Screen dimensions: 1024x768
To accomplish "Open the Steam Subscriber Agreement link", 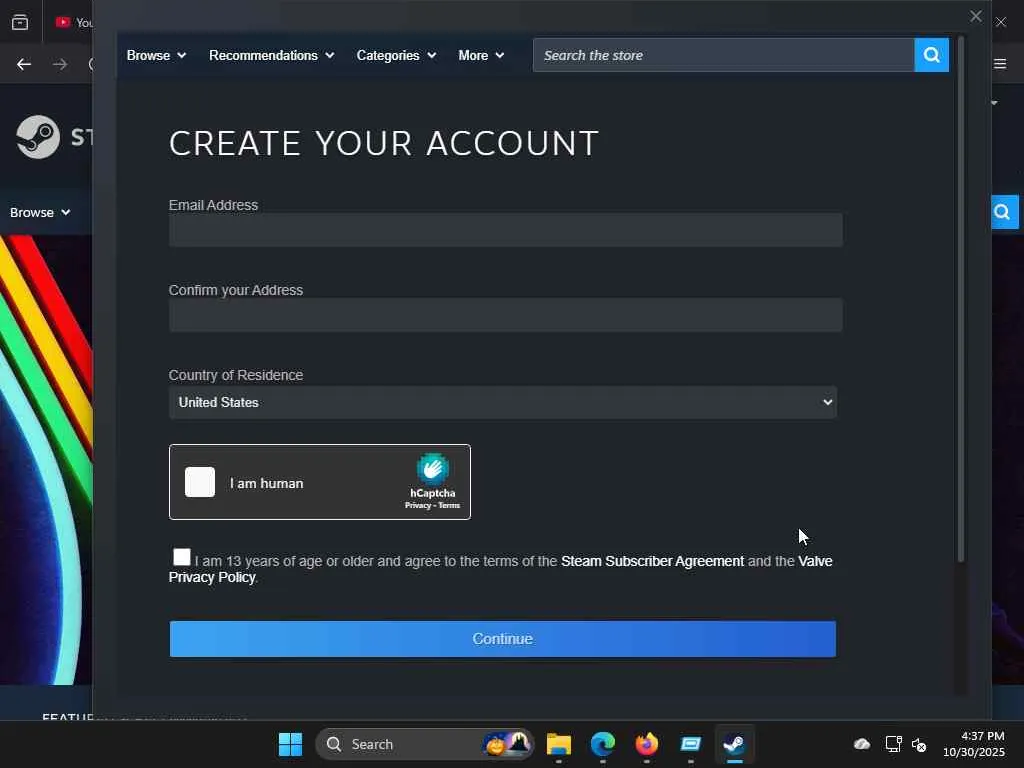I will click(652, 561).
